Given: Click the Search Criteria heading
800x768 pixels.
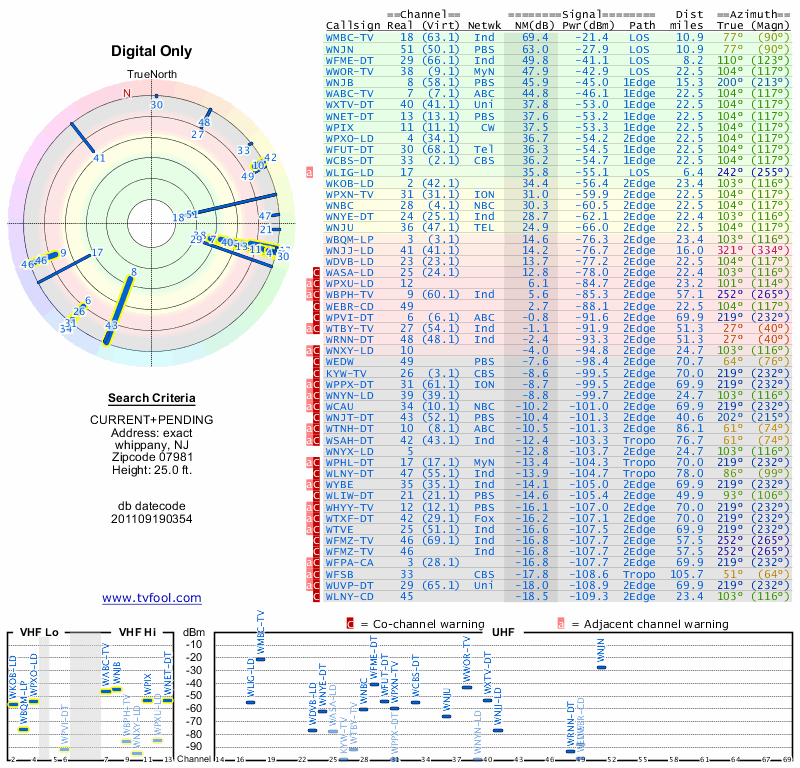Looking at the screenshot, I should pos(152,398).
